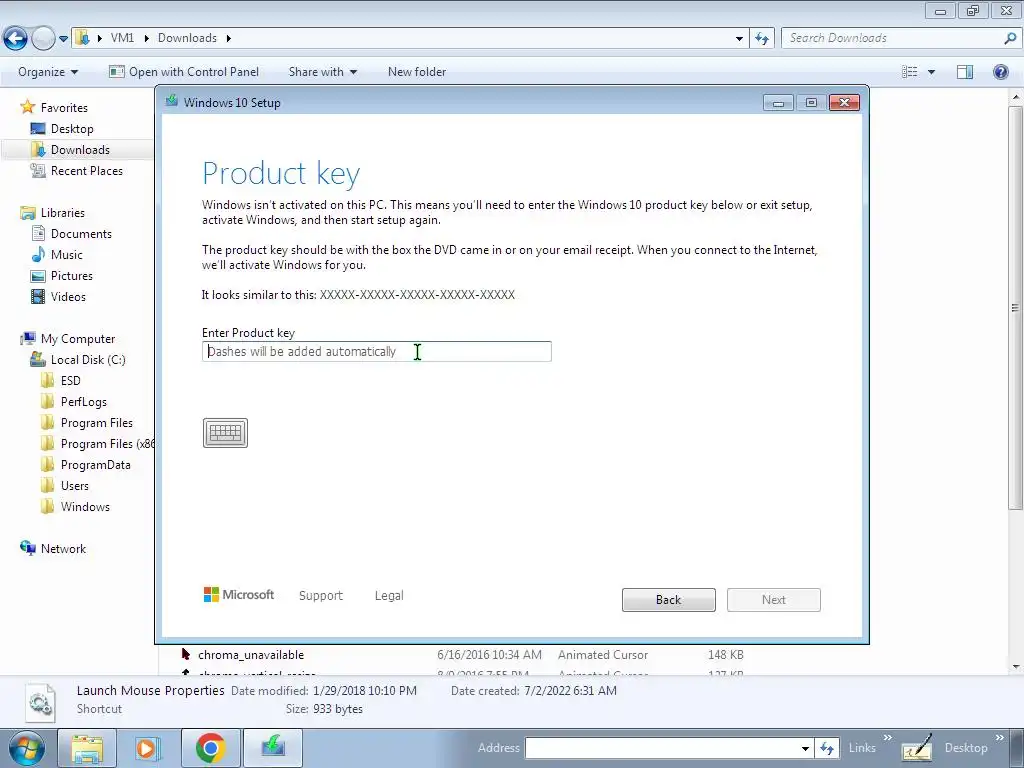Viewport: 1024px width, 768px height.
Task: Go Back in Windows 10 Setup
Action: coord(669,600)
